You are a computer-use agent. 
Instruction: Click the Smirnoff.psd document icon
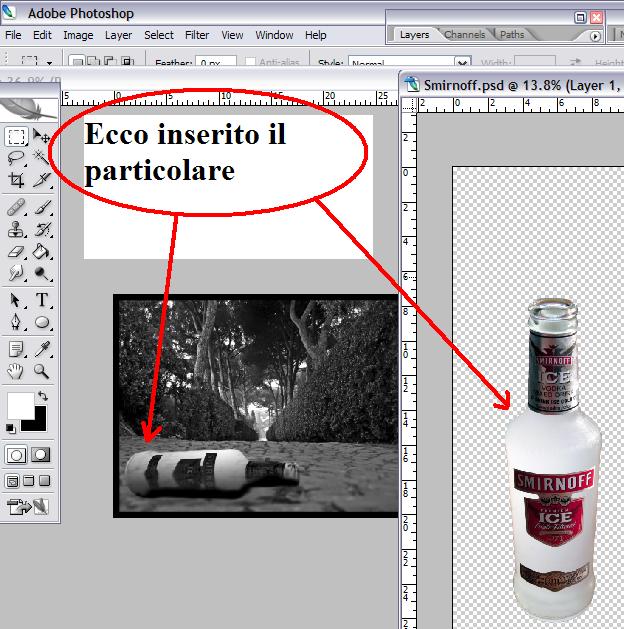tap(411, 84)
